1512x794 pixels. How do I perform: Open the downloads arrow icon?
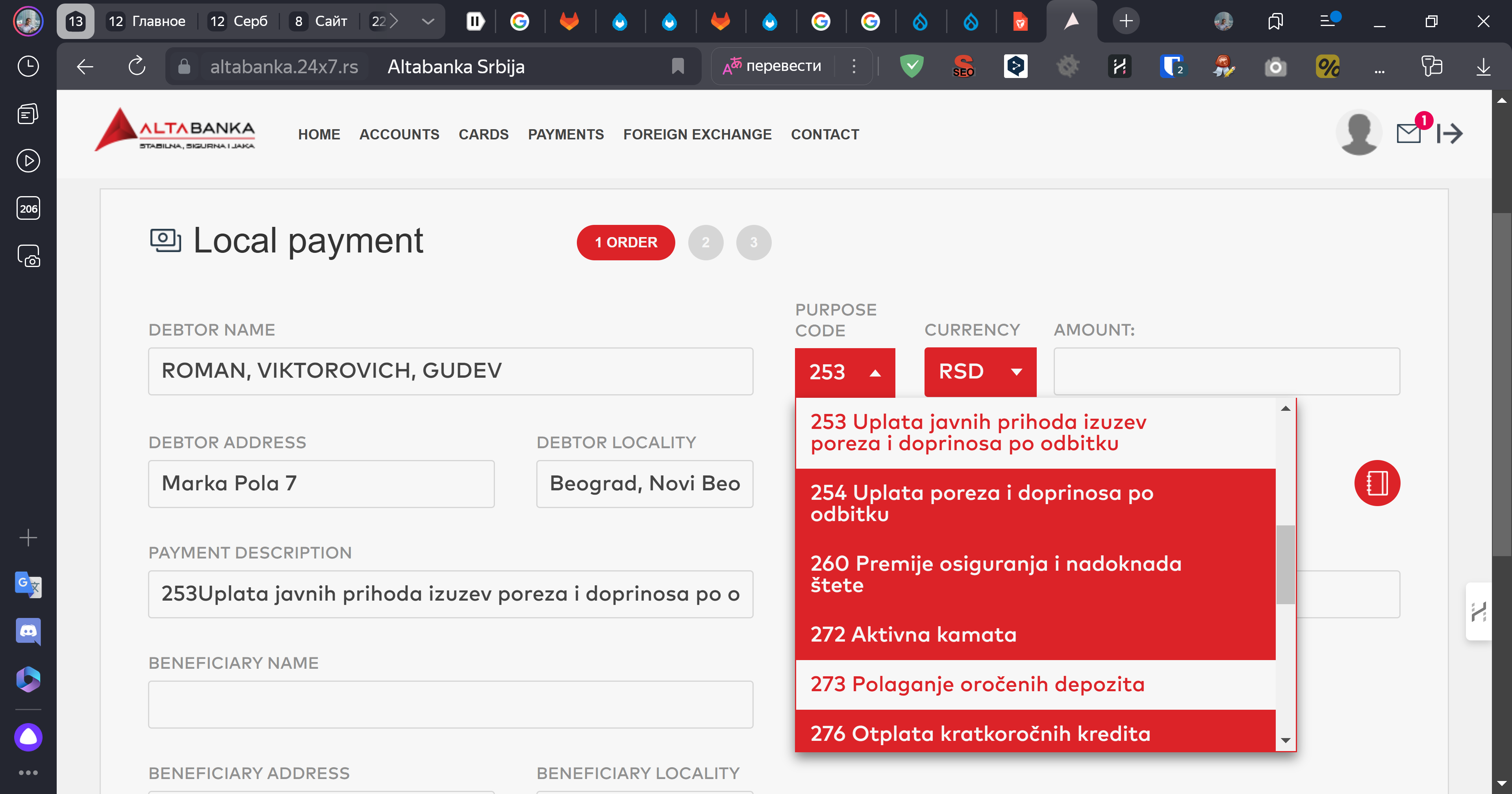[x=1483, y=66]
